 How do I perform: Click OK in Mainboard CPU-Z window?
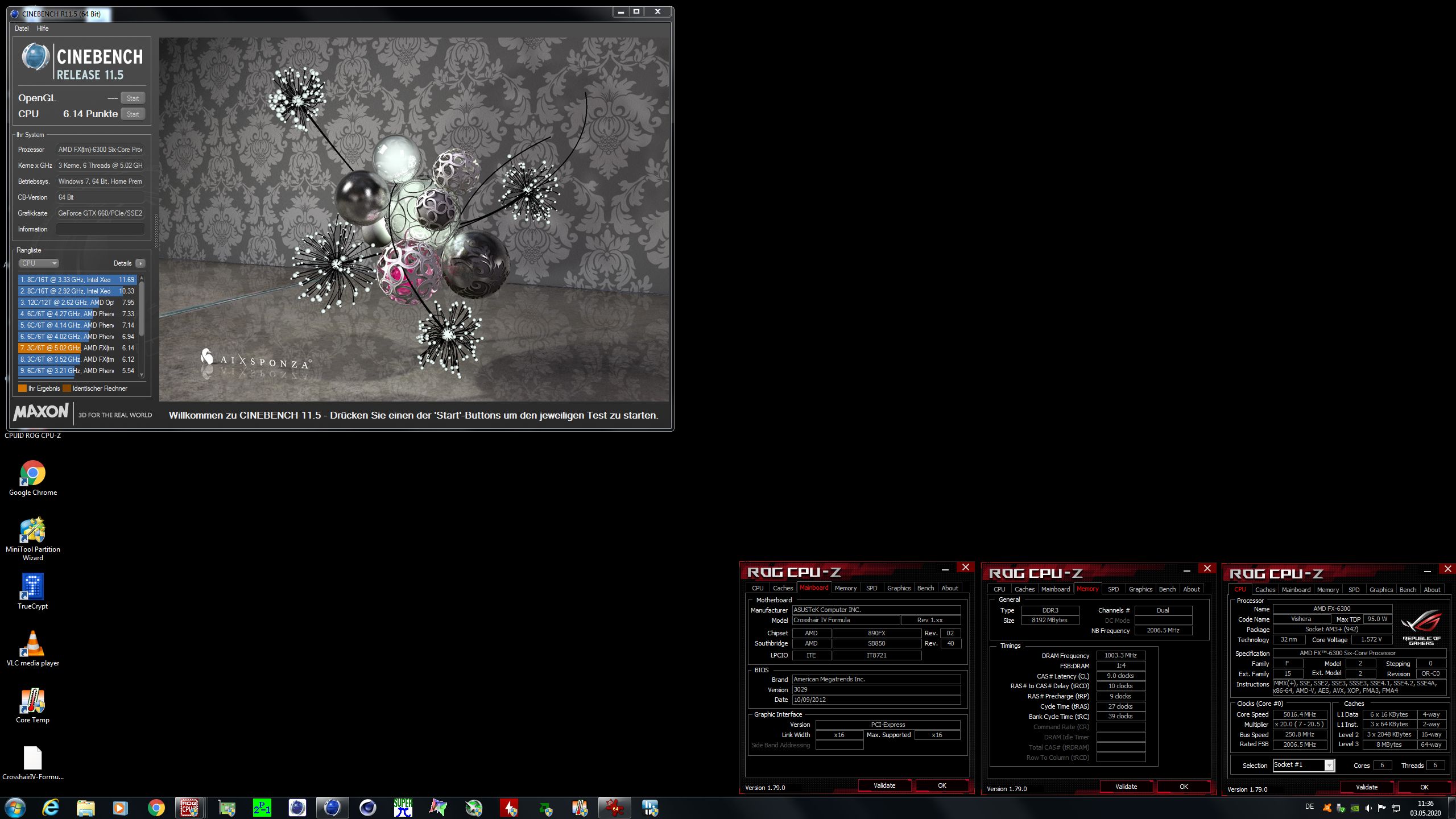coord(942,785)
